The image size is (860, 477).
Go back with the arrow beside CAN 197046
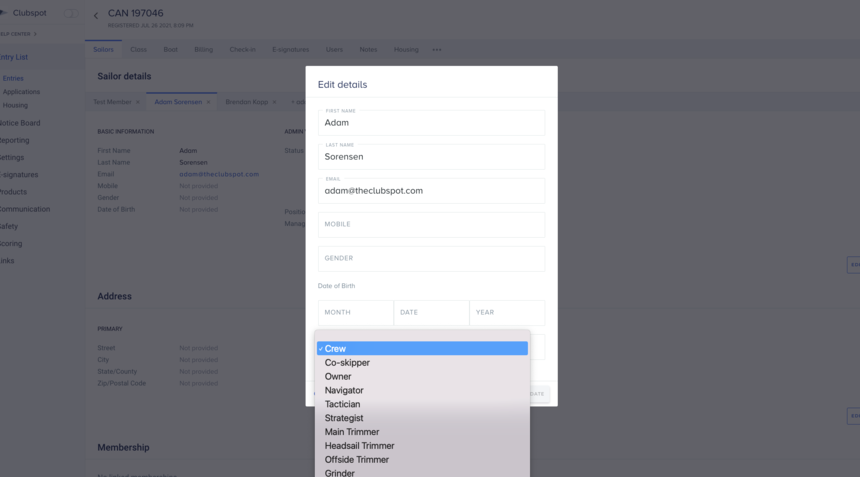pyautogui.click(x=96, y=16)
